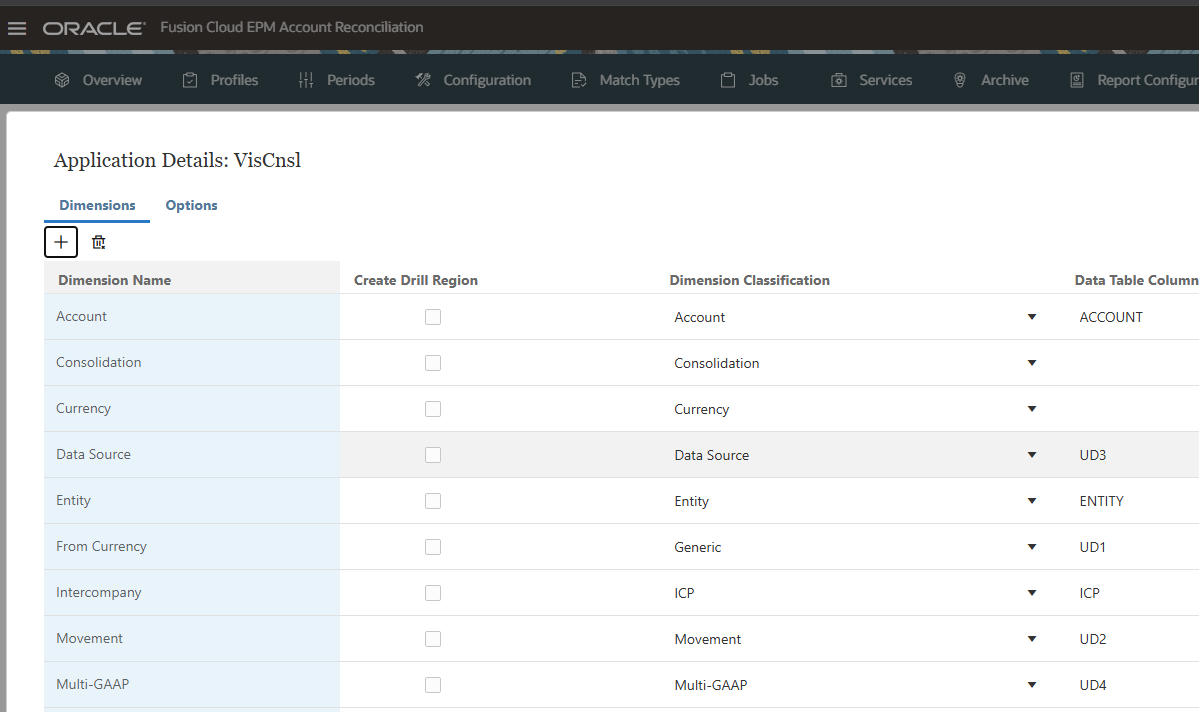The width and height of the screenshot is (1199, 712).
Task: Click the Archive icon
Action: point(960,80)
